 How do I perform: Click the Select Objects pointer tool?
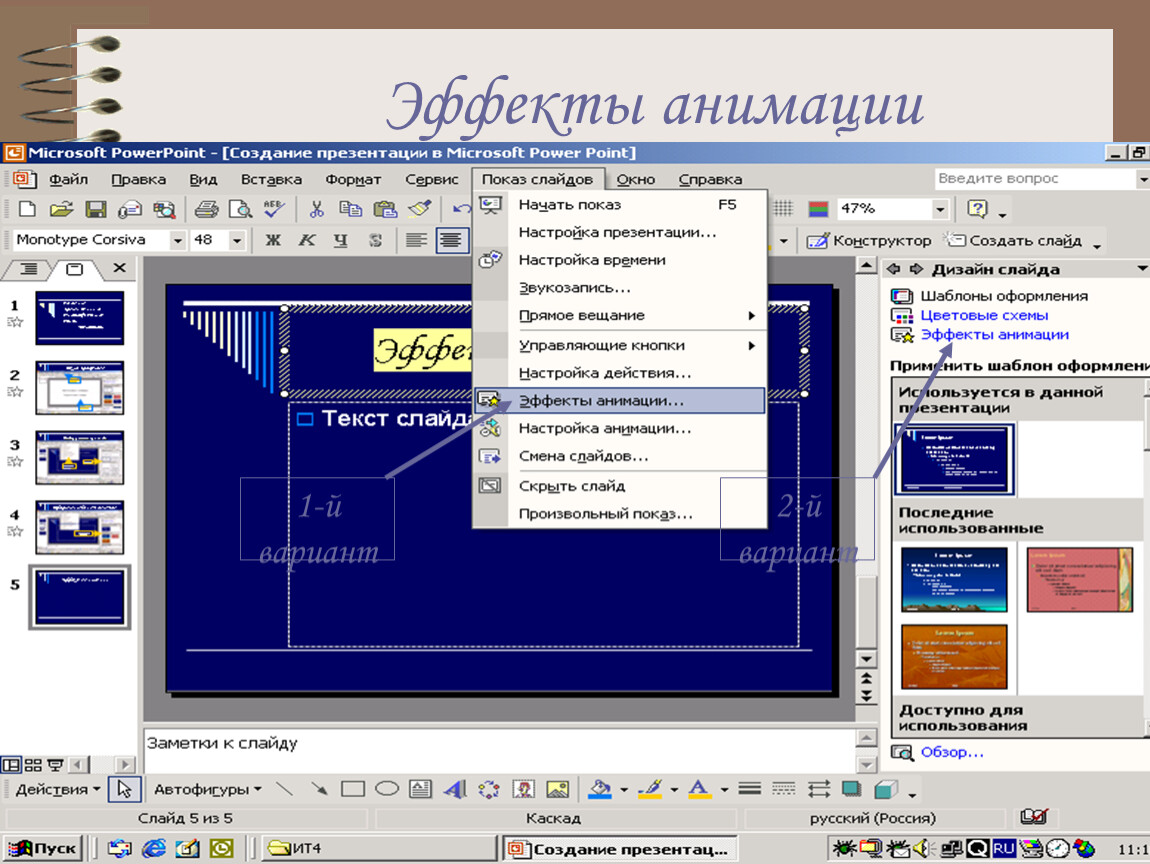[x=124, y=789]
